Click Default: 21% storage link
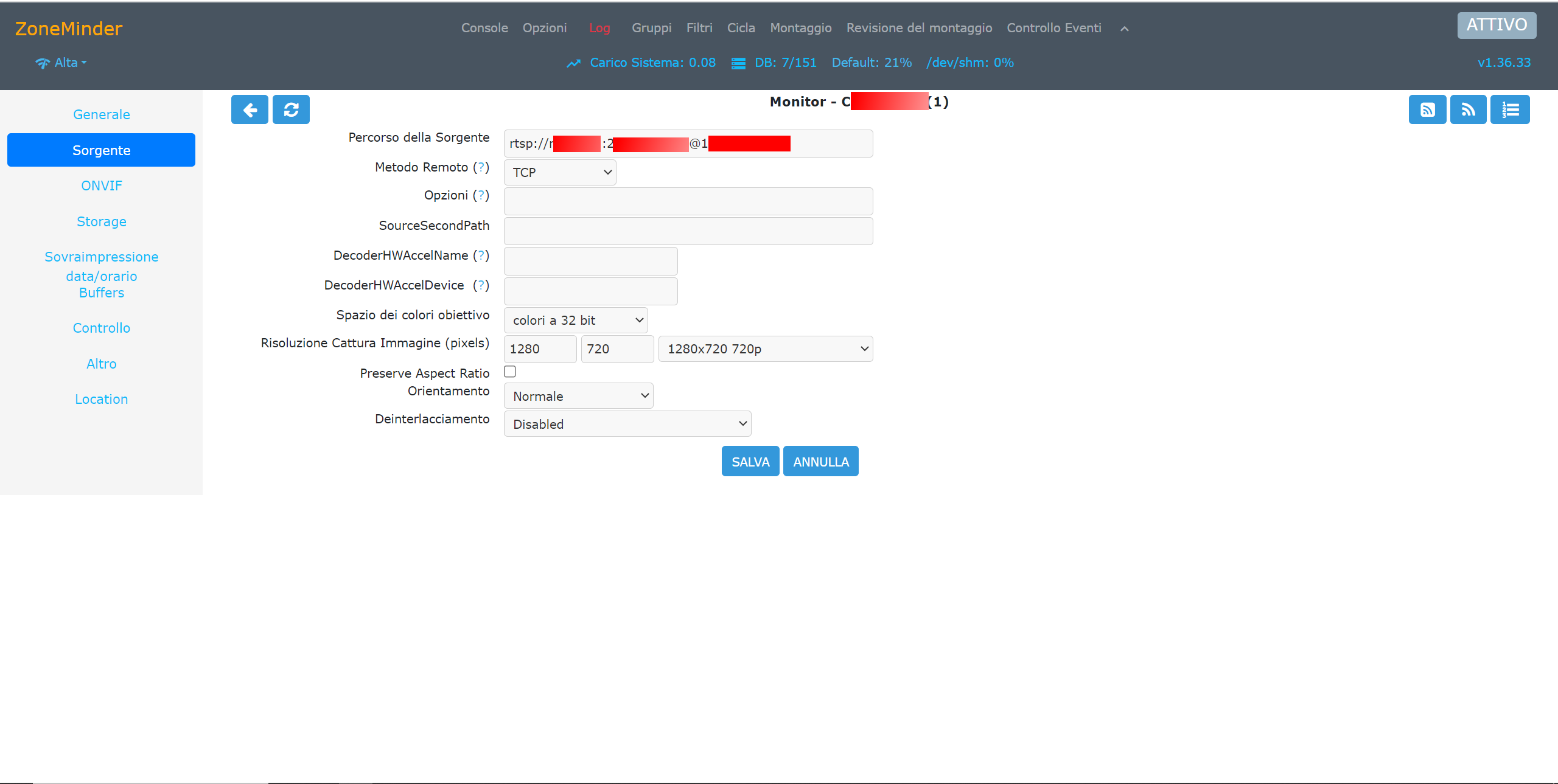 coord(872,63)
